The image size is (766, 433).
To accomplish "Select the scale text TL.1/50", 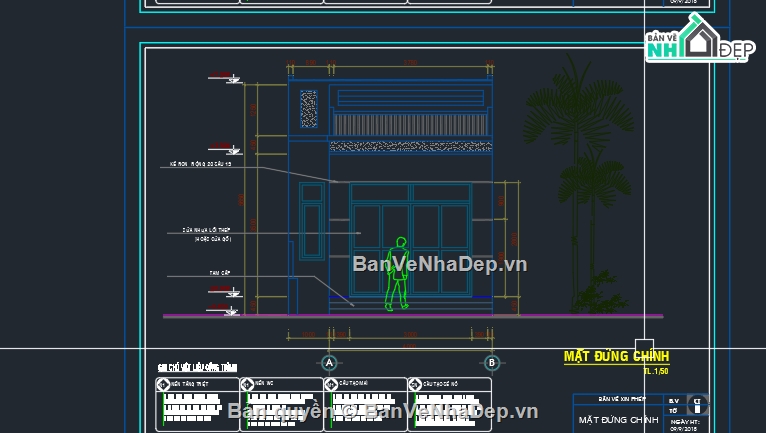I will tap(656, 371).
